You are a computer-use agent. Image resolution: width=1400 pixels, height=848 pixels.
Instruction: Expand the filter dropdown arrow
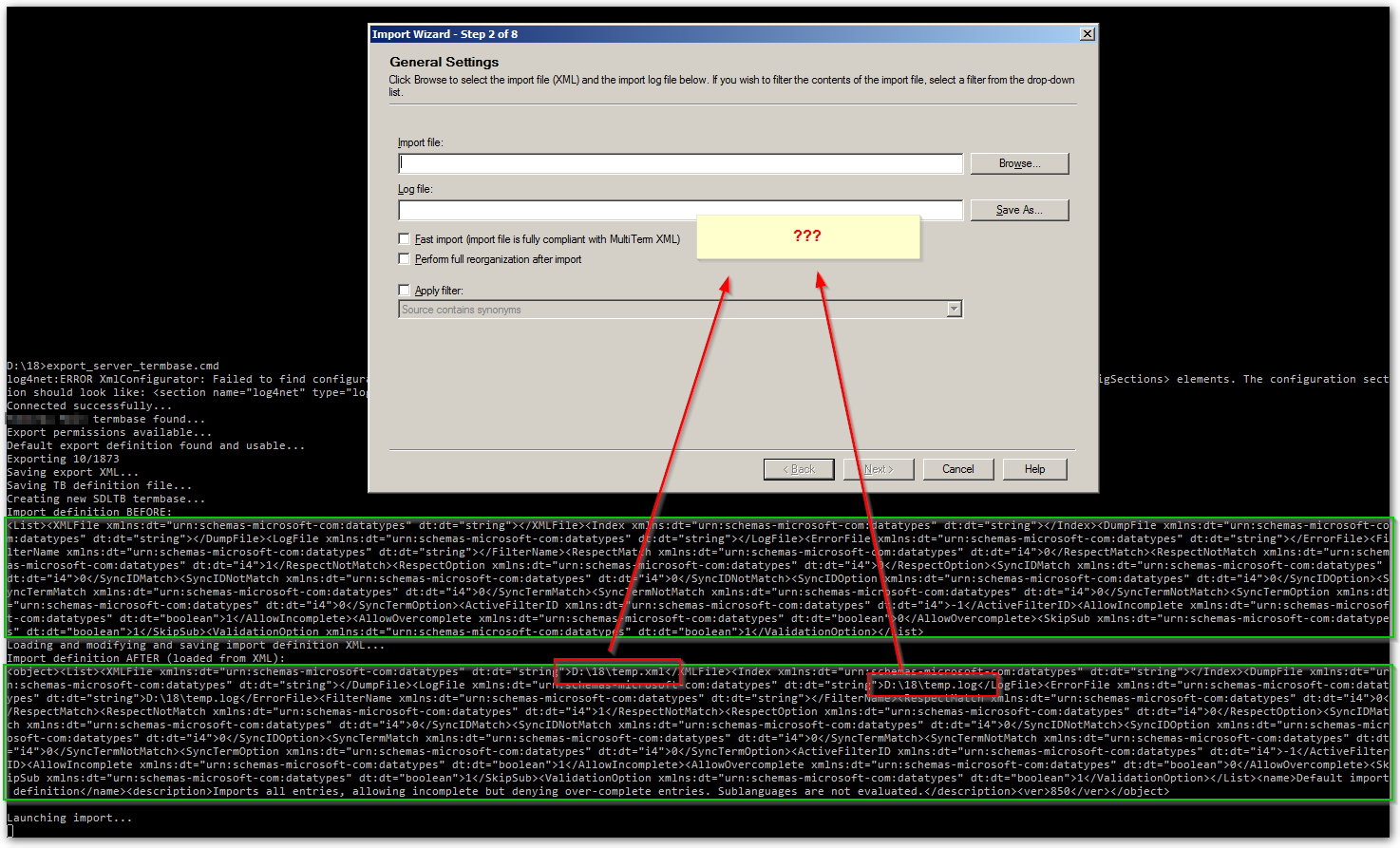954,310
